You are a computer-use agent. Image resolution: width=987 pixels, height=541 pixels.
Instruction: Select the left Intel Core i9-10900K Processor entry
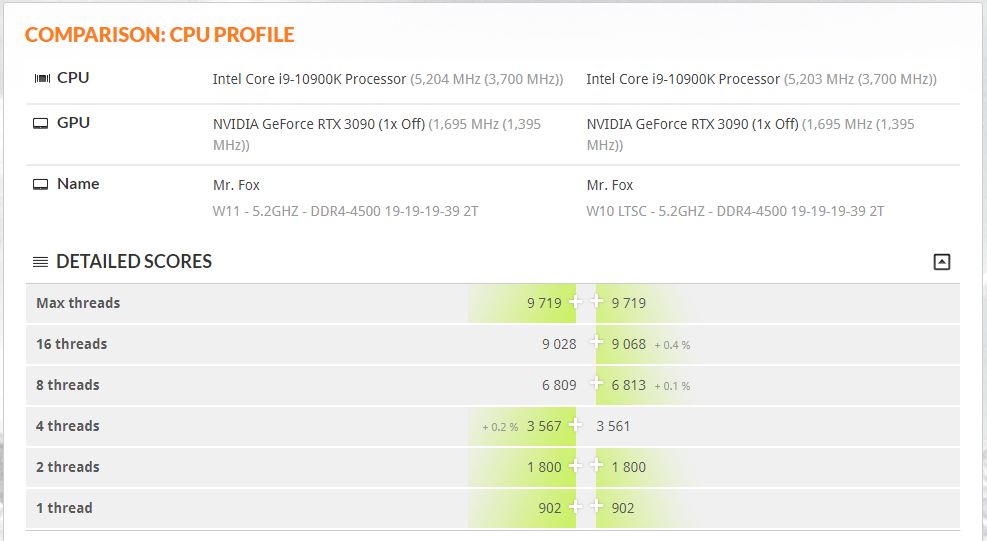(x=309, y=79)
